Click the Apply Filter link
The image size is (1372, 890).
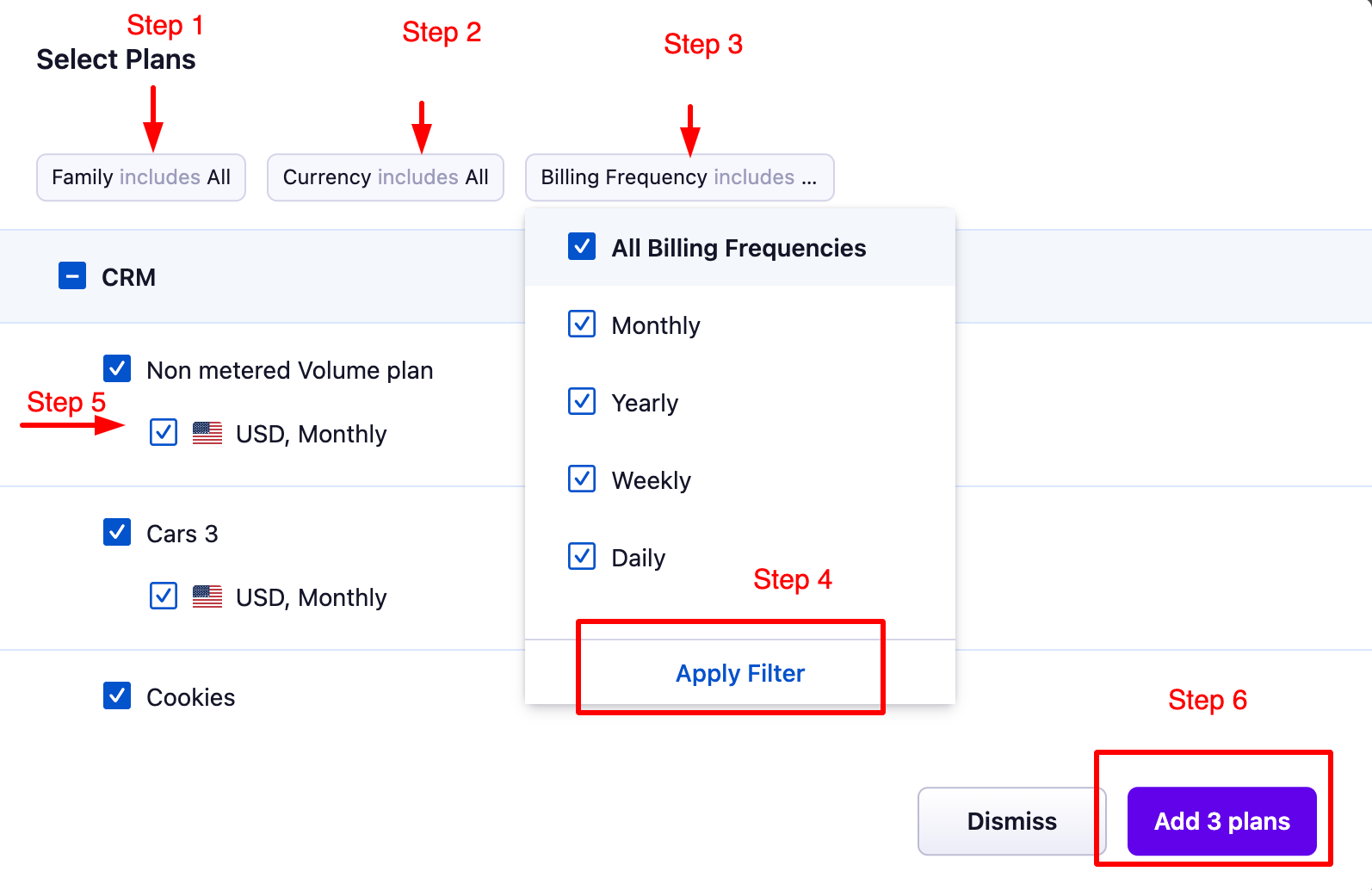pos(739,673)
